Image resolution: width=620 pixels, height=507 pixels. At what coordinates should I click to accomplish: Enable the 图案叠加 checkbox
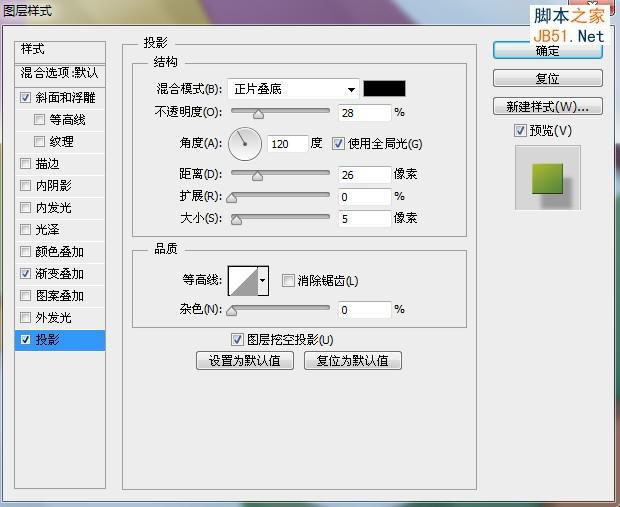[x=25, y=295]
